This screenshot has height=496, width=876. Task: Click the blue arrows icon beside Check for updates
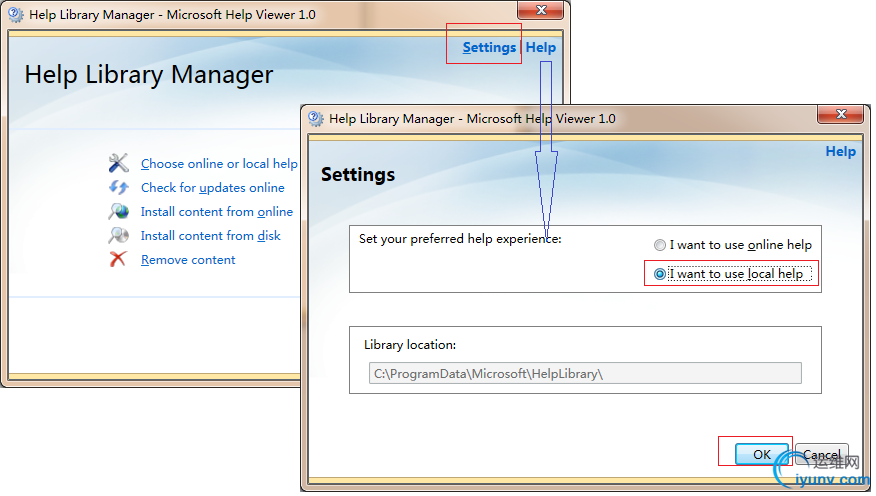(118, 187)
